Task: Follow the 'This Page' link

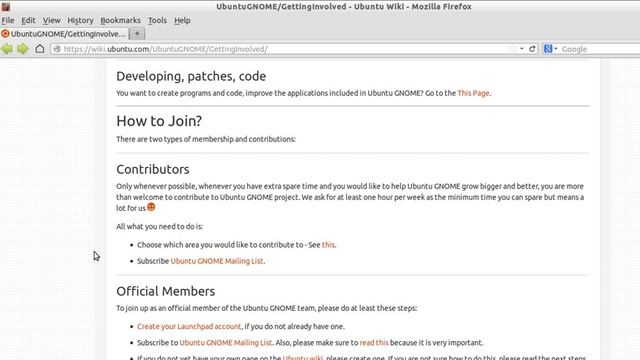Action: pyautogui.click(x=473, y=93)
